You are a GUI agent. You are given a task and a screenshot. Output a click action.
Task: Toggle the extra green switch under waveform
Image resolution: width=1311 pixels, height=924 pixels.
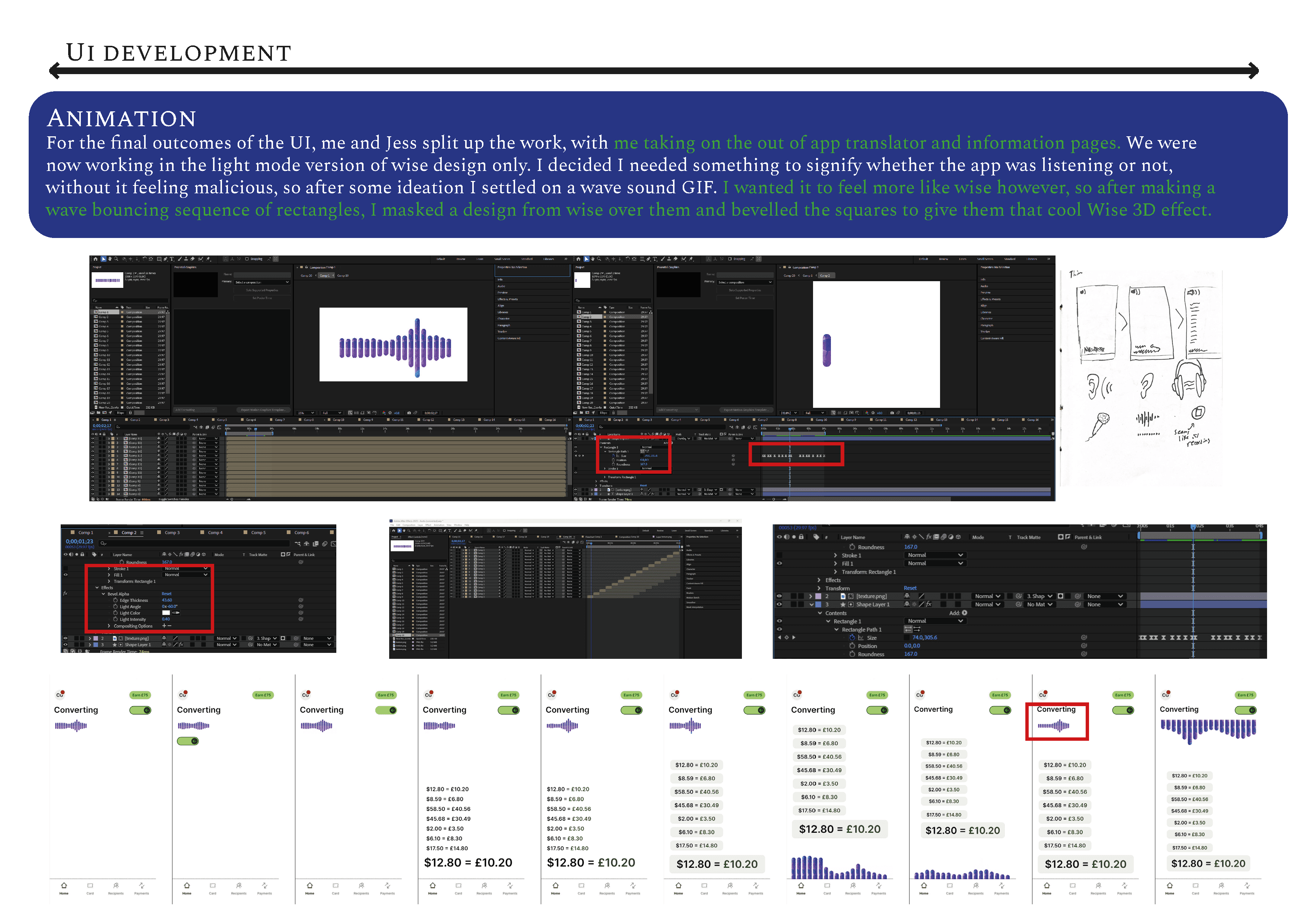click(x=188, y=741)
